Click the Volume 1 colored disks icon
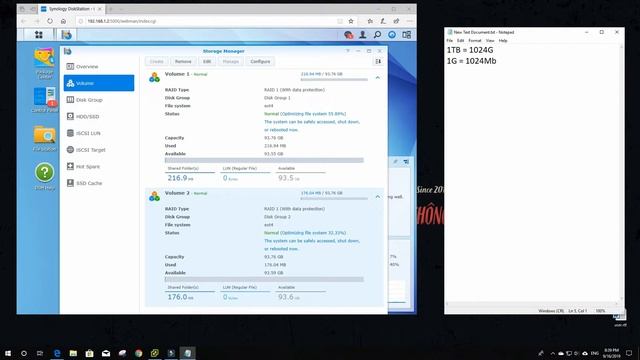Image resolution: width=640 pixels, height=360 pixels. [x=154, y=77]
